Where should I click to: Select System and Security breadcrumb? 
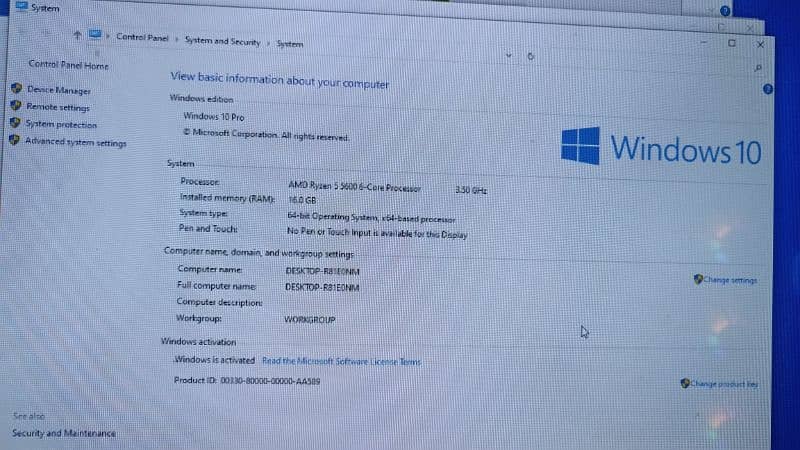point(222,41)
